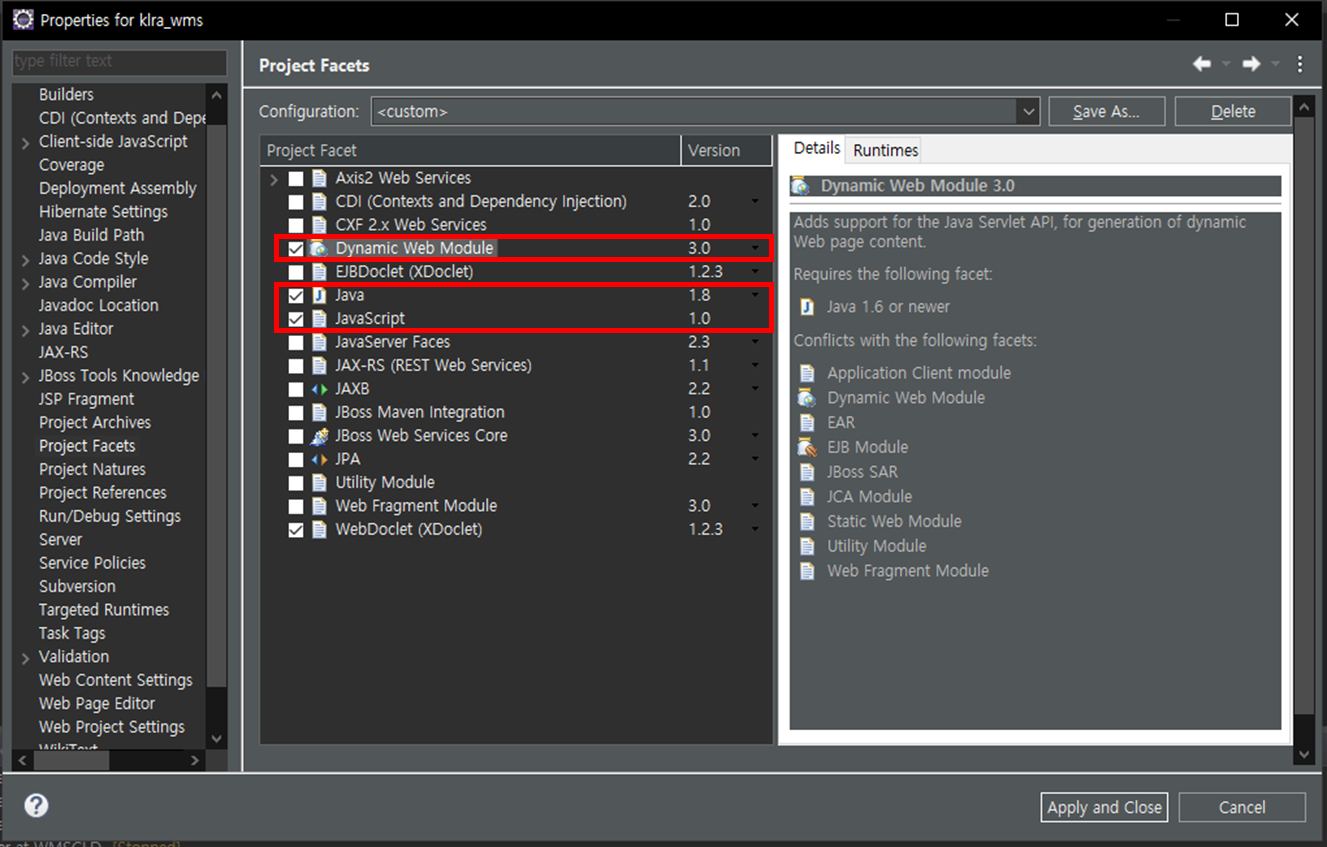The image size is (1327, 847).
Task: Uncheck the JavaScript facet checkbox
Action: pos(296,319)
